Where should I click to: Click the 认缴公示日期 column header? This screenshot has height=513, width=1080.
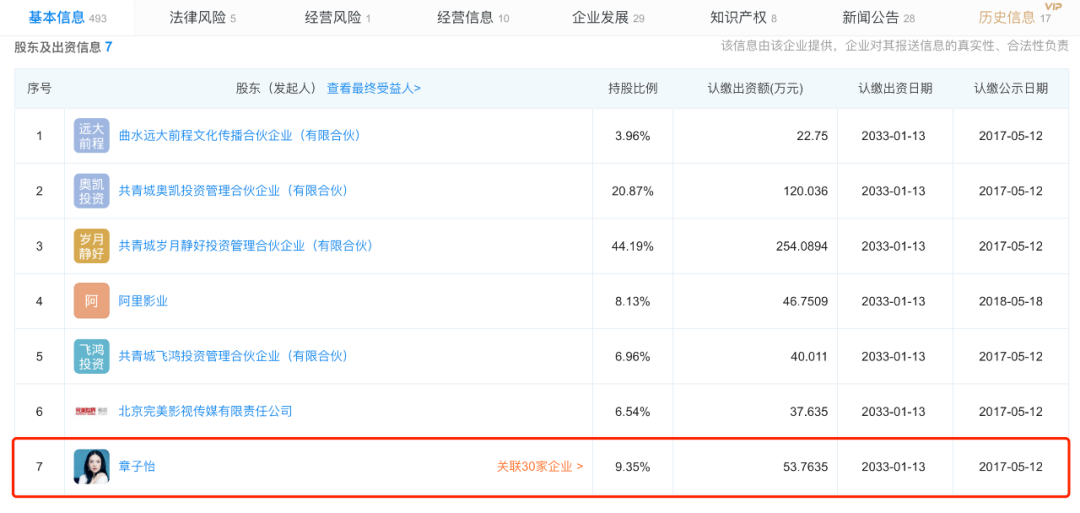(1010, 88)
